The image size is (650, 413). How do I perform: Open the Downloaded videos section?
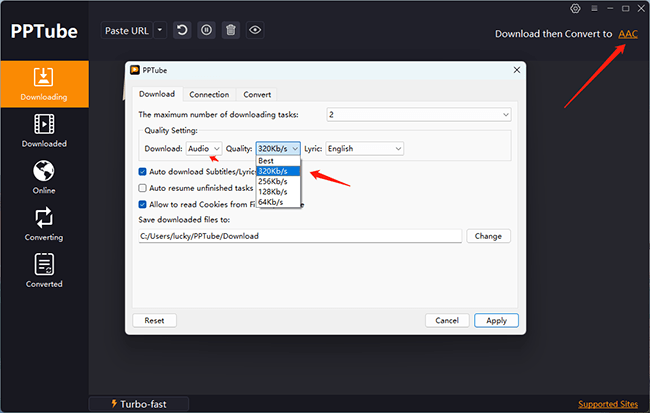coord(44,131)
